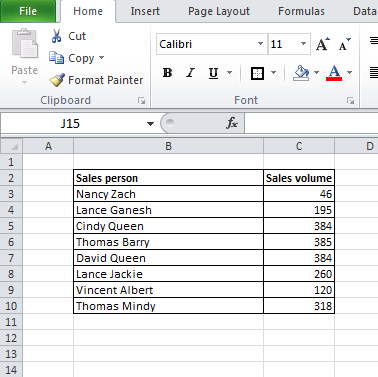Select row 1 header
Viewport: 378px width, 377px height.
click(x=11, y=162)
